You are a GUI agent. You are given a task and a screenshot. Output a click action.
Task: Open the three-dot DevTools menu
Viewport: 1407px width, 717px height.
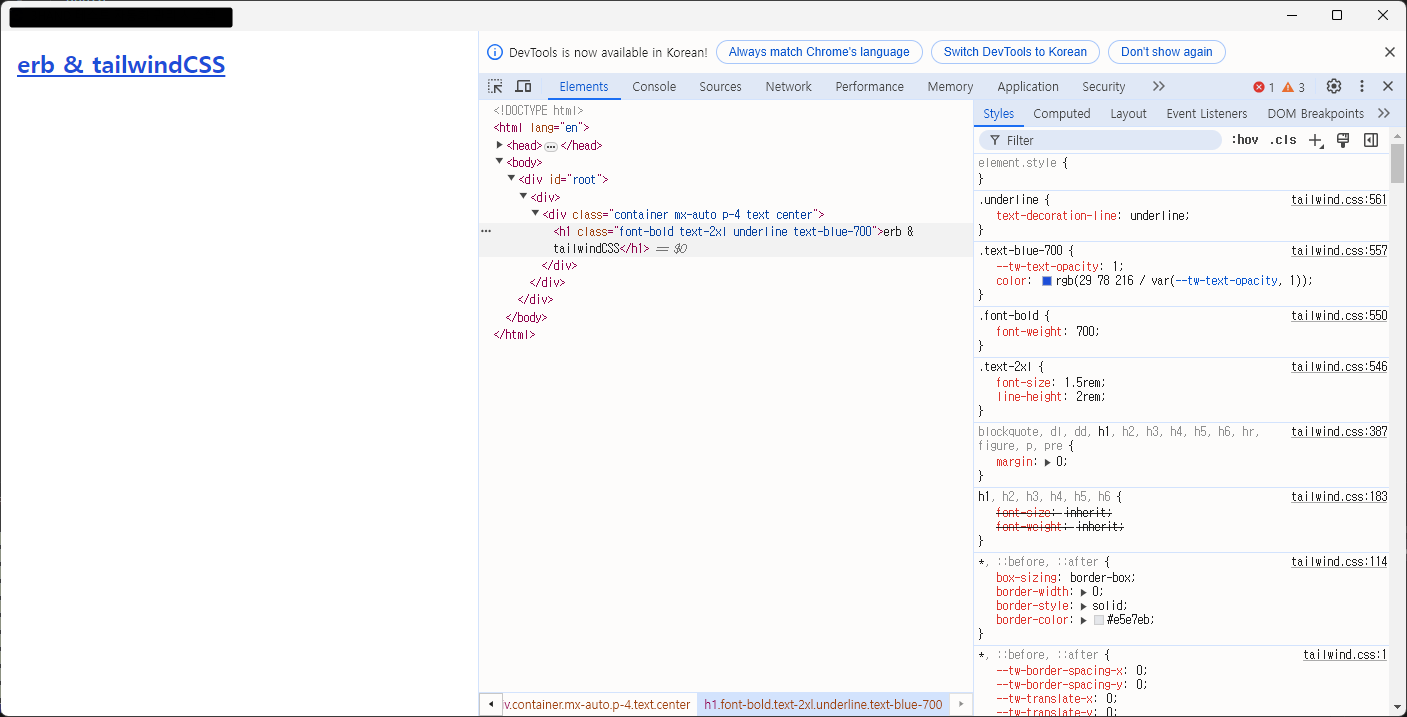pyautogui.click(x=1361, y=86)
